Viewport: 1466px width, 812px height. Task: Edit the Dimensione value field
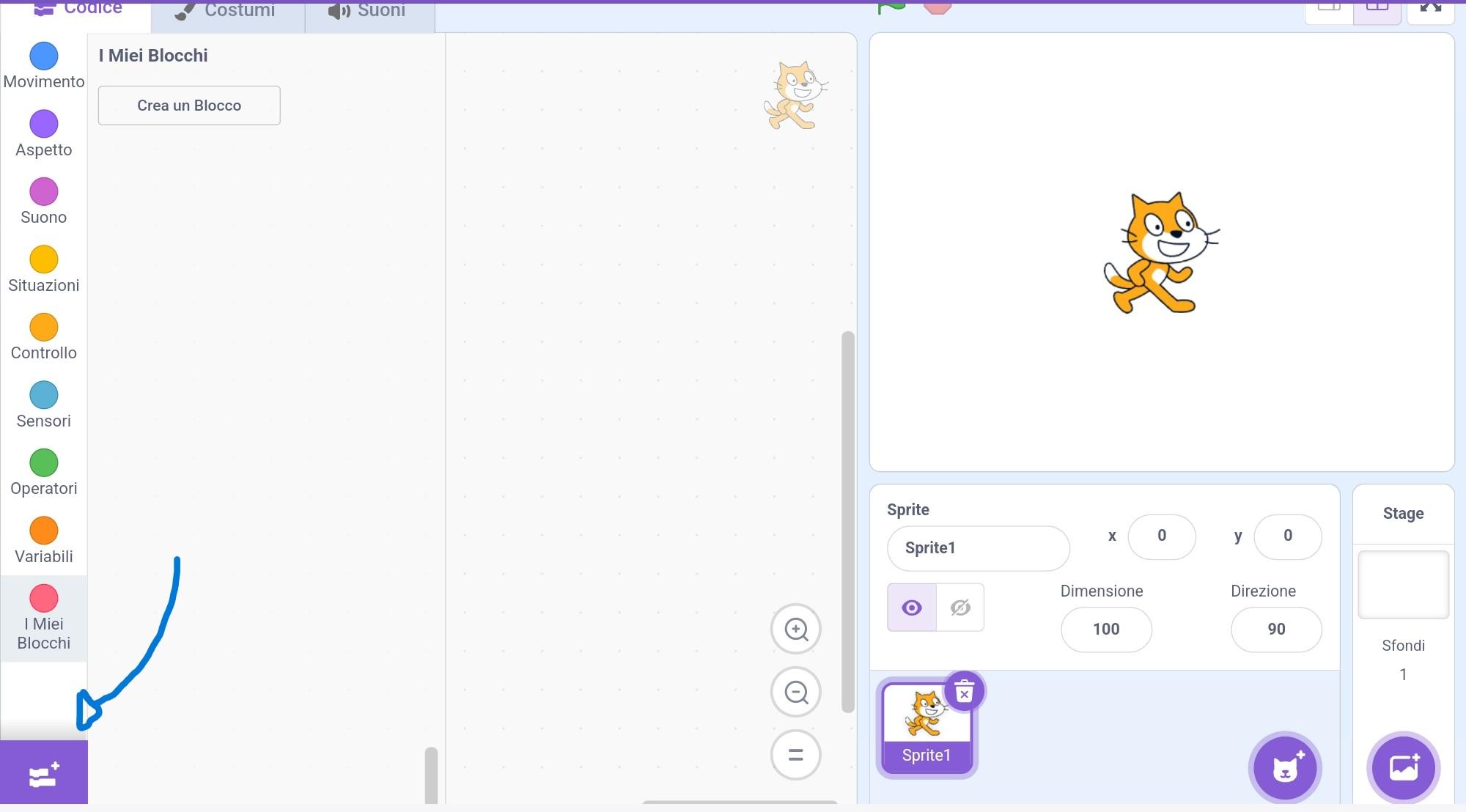tap(1106, 630)
